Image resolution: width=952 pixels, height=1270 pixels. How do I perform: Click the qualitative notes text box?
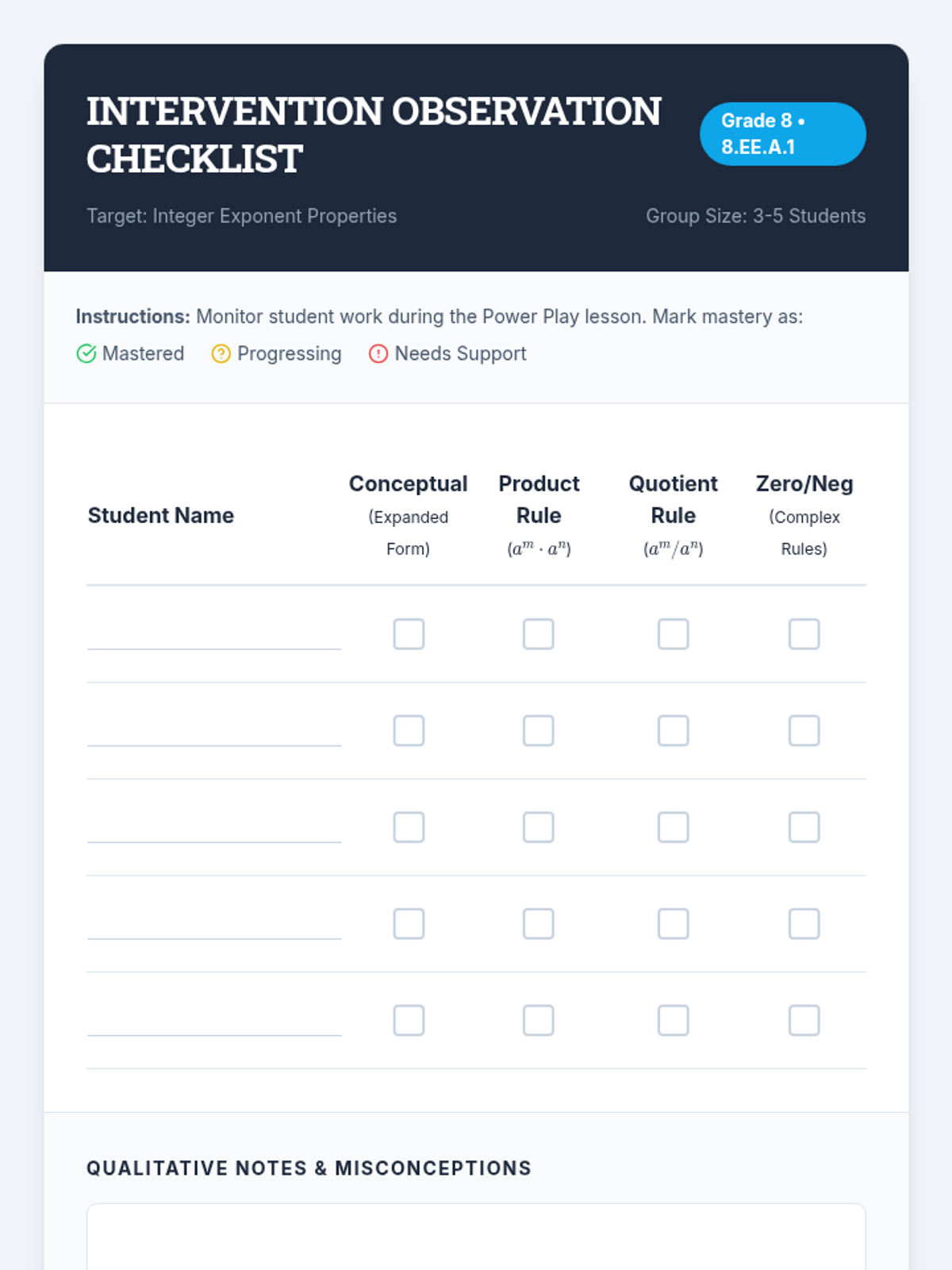pyautogui.click(x=476, y=1238)
